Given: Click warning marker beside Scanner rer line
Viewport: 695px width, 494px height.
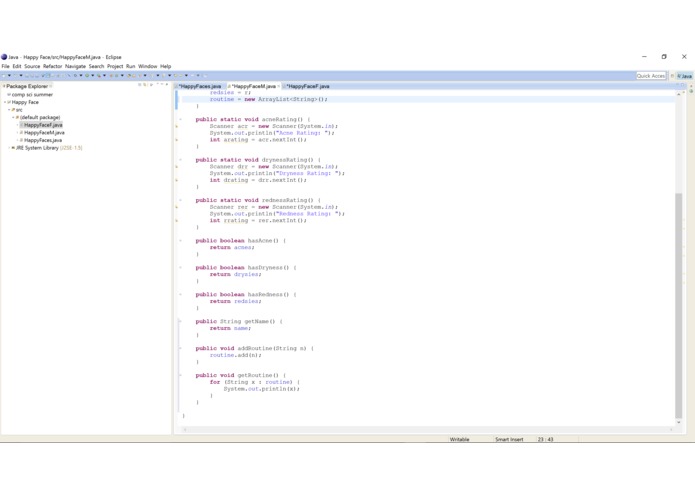Looking at the screenshot, I should 177,207.
